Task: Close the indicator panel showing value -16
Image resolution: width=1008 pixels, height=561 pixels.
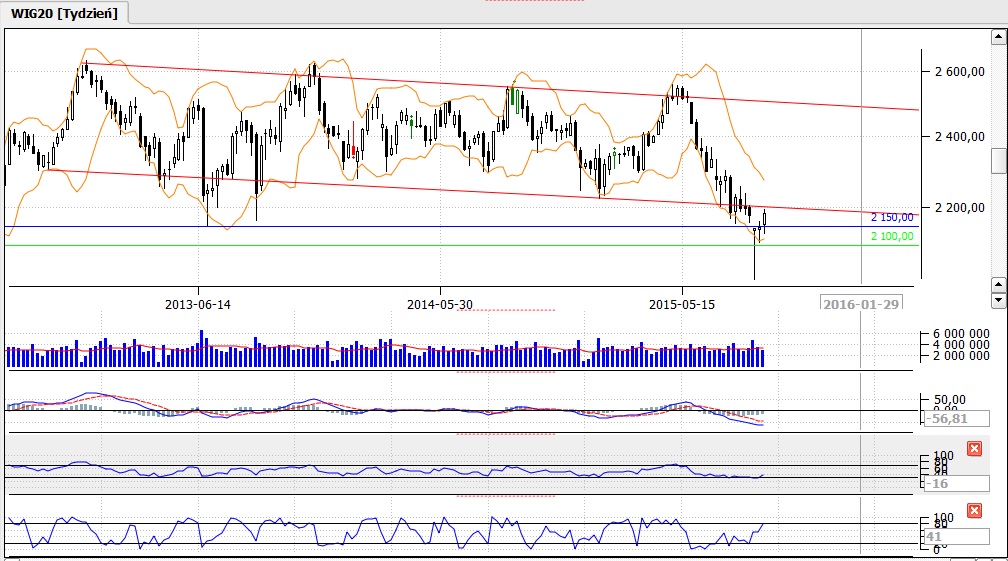Action: click(975, 448)
